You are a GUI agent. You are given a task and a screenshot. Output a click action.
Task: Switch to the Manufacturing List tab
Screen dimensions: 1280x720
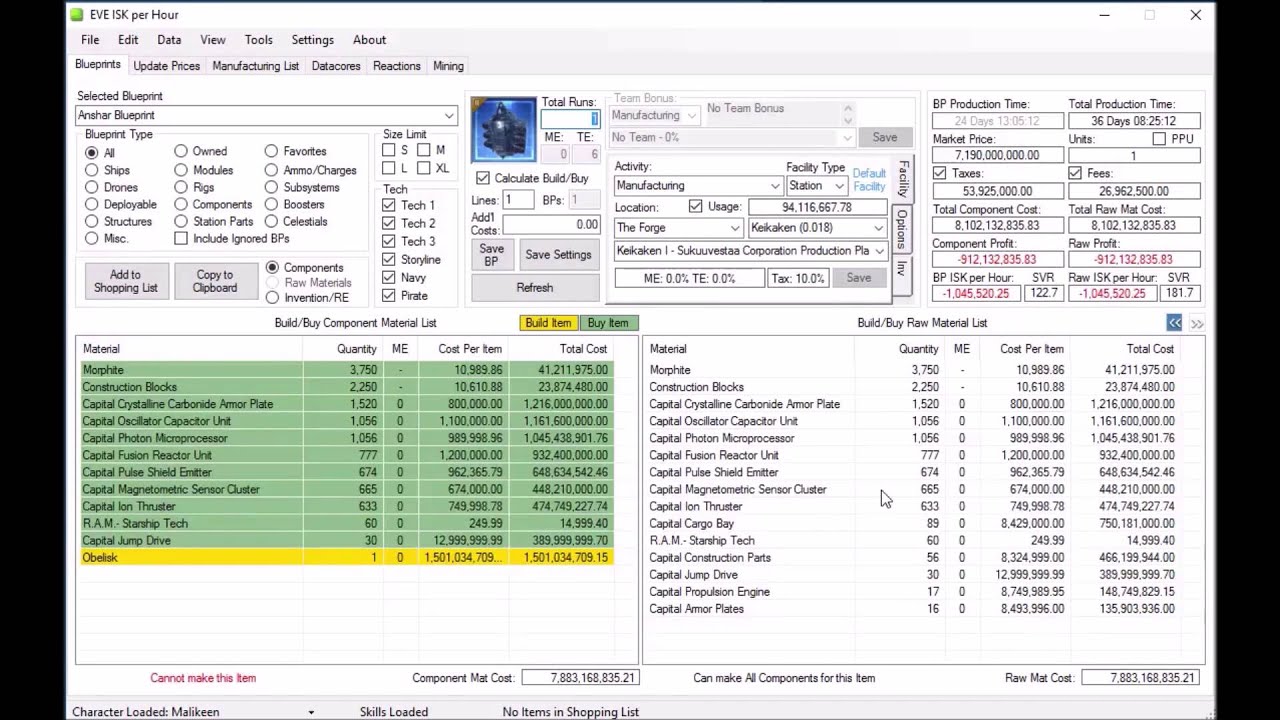255,66
